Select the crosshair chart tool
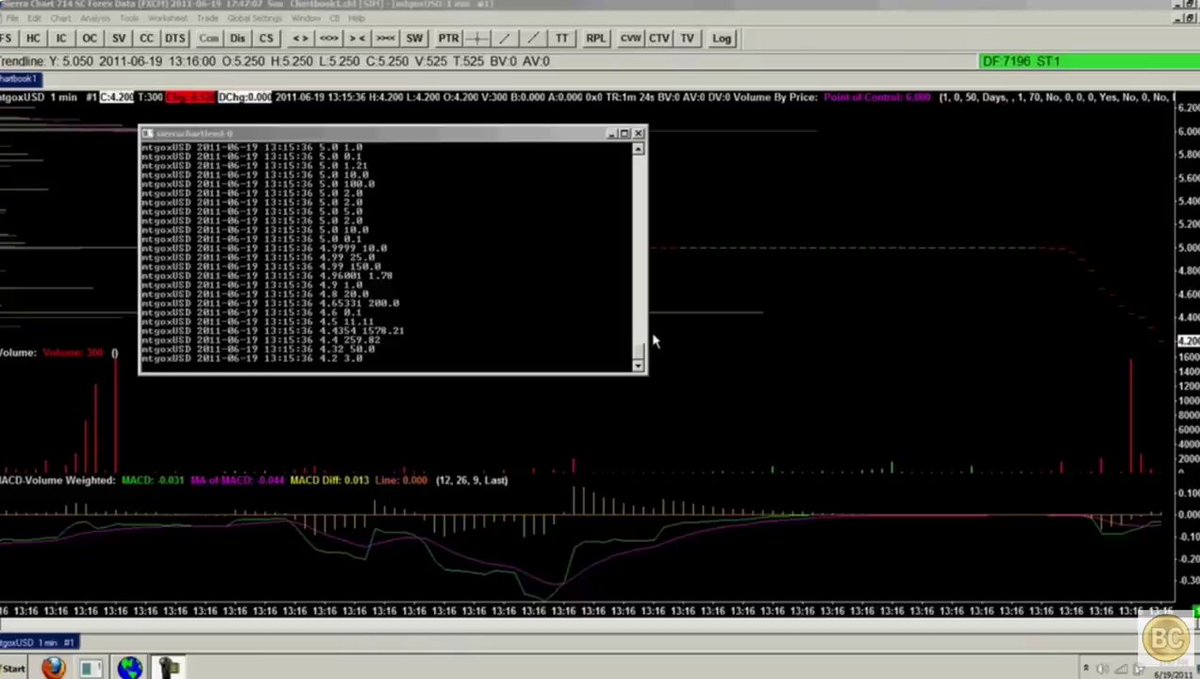The height and width of the screenshot is (679, 1200). click(x=478, y=38)
